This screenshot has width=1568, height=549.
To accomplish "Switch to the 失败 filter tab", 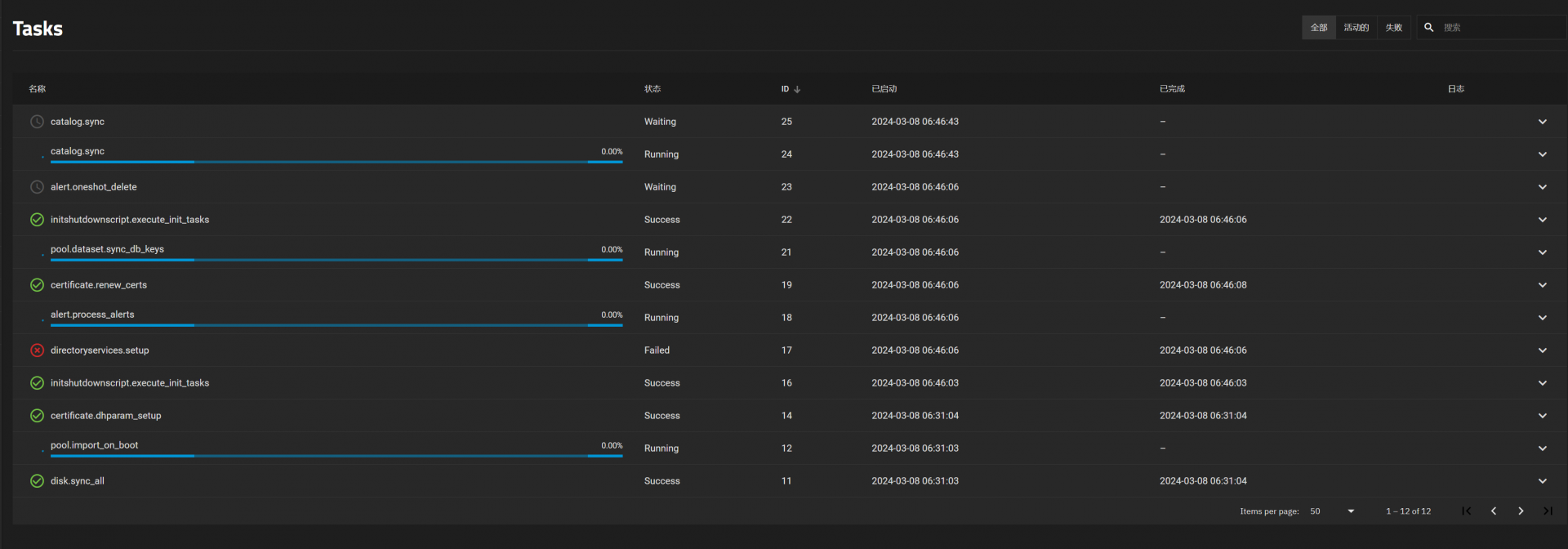I will [x=1393, y=28].
